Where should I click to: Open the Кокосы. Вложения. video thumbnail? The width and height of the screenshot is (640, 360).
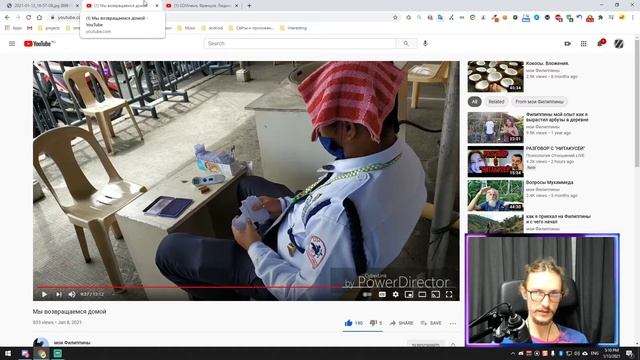click(x=496, y=76)
